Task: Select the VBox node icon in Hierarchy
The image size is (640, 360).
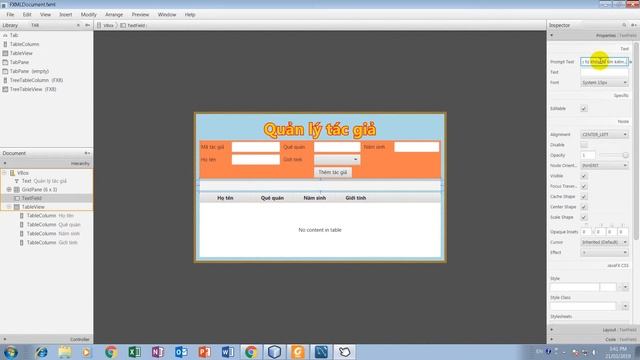Action: point(12,173)
